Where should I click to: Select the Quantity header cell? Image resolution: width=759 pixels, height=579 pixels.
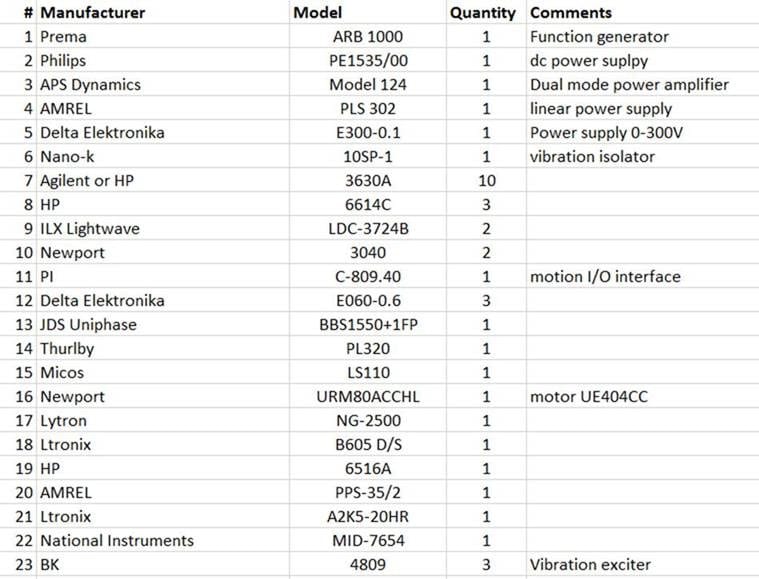(x=486, y=12)
